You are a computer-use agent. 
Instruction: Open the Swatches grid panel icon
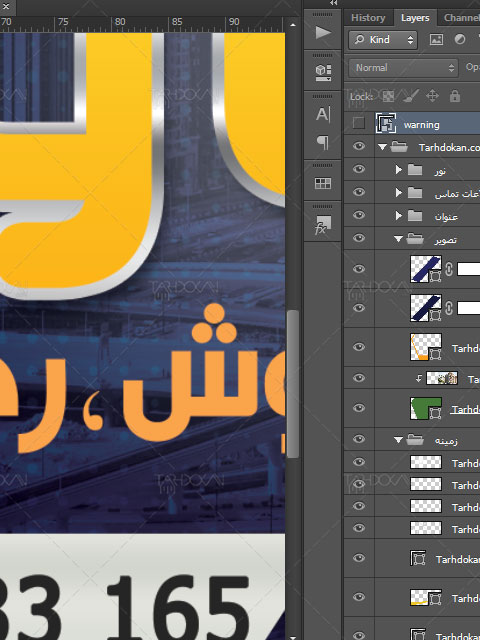coord(322,183)
